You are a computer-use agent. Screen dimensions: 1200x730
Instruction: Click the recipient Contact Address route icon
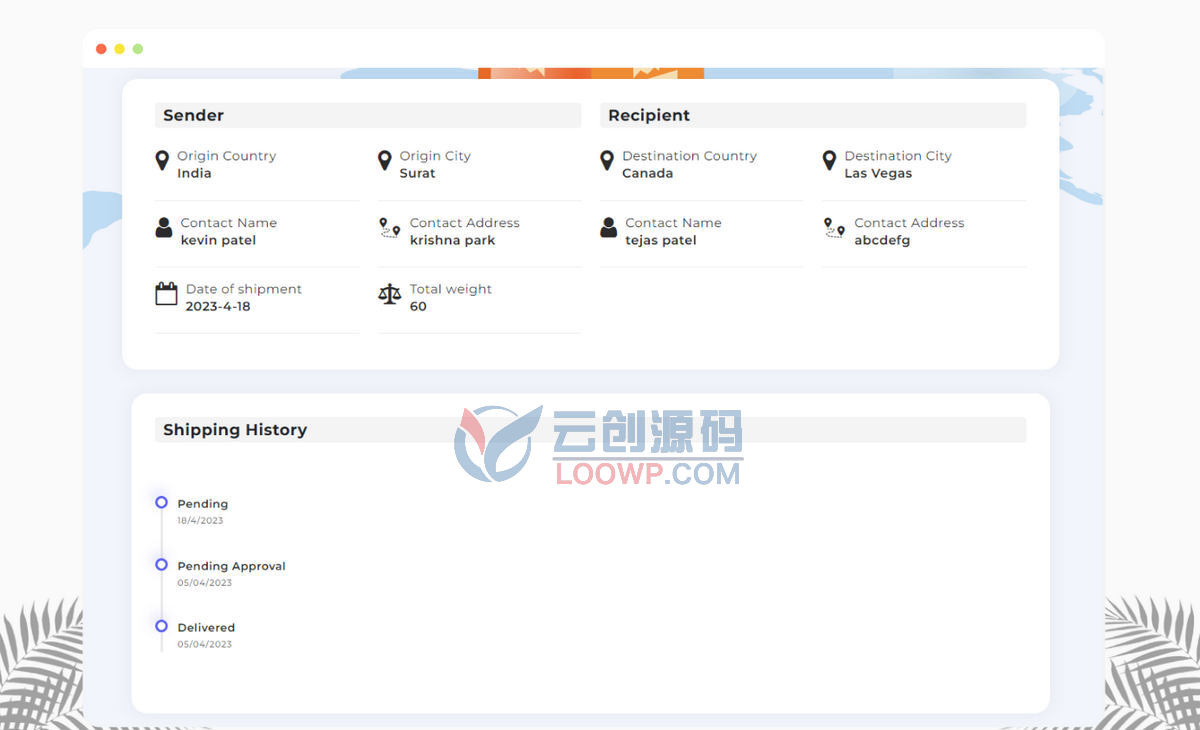click(x=834, y=229)
